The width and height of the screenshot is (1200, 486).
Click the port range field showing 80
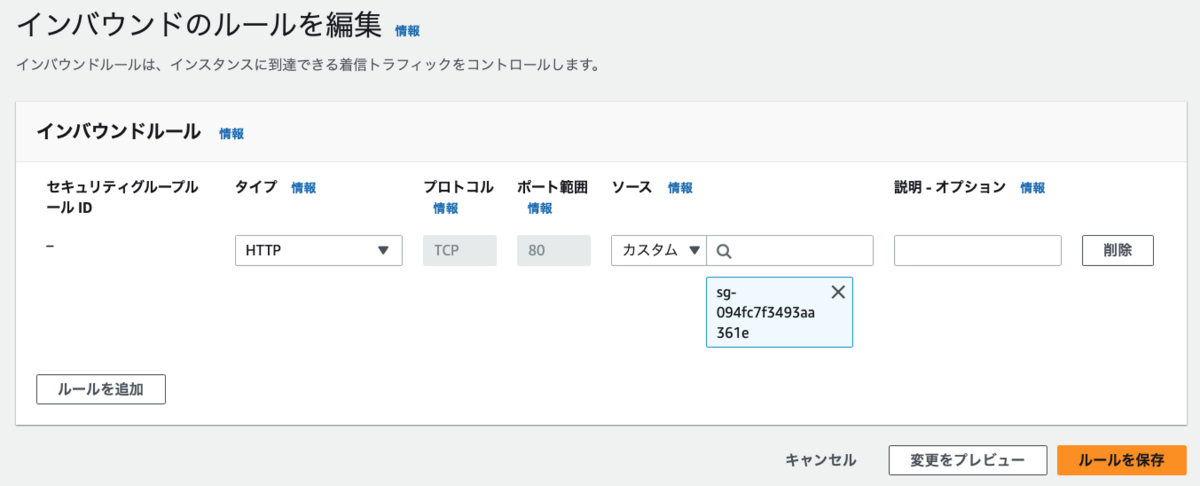(x=553, y=251)
